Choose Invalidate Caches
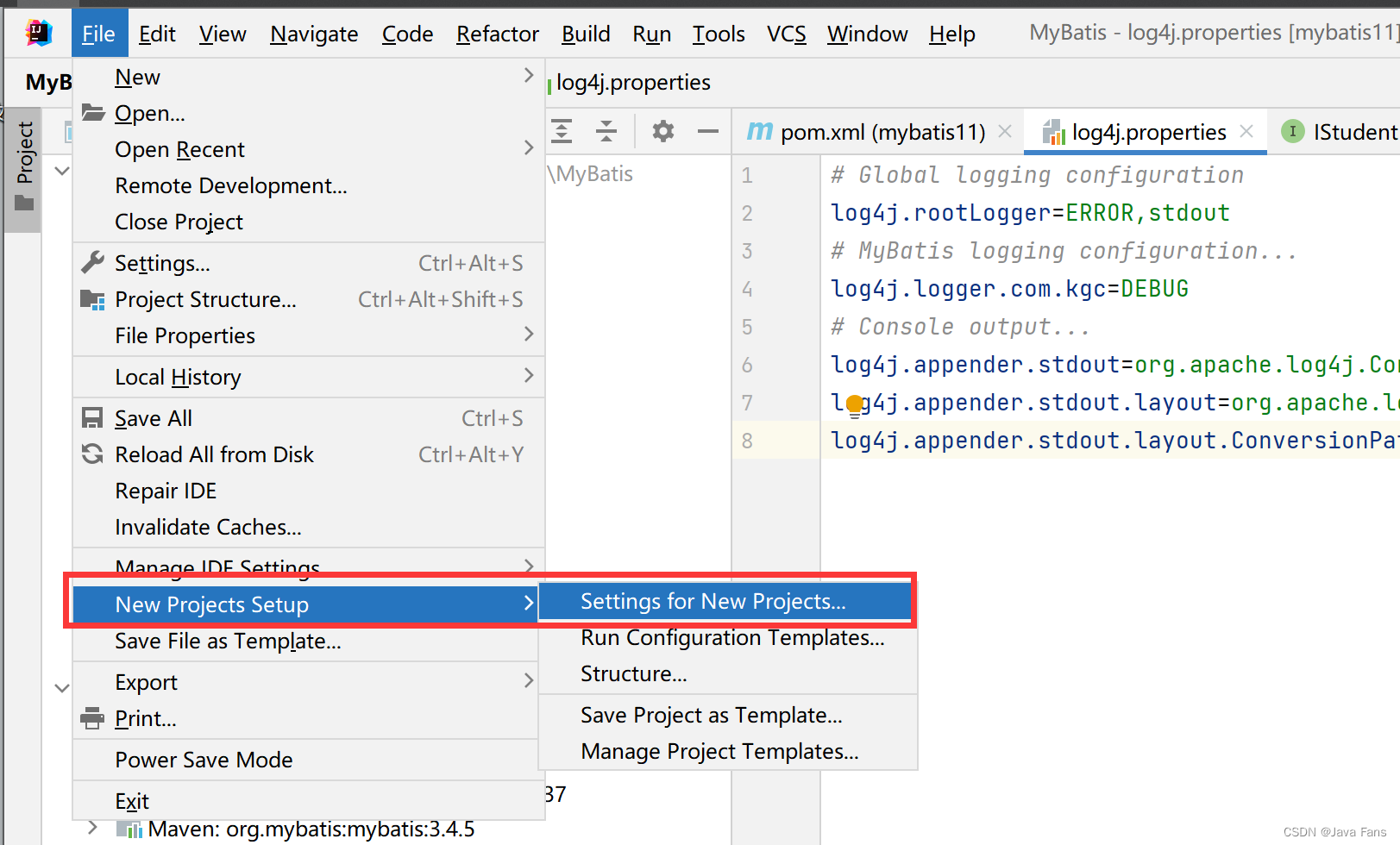The height and width of the screenshot is (845, 1400). [x=309, y=527]
